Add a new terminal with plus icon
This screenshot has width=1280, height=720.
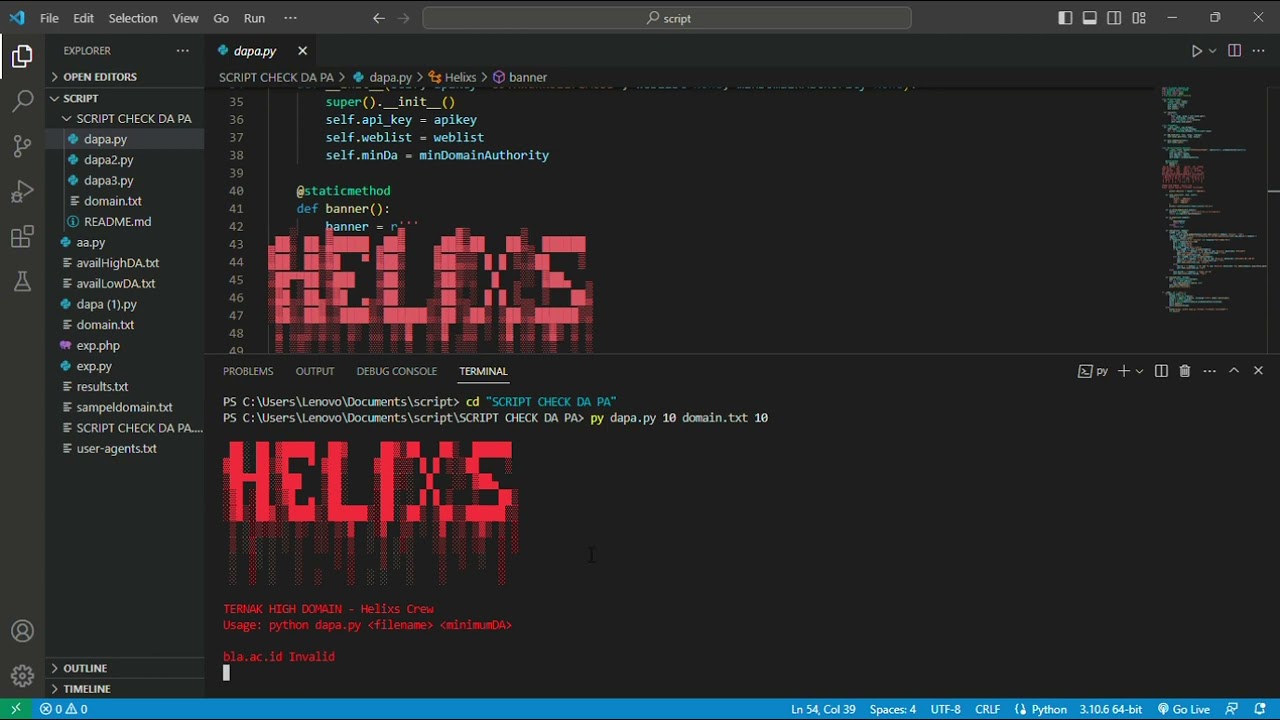1124,371
